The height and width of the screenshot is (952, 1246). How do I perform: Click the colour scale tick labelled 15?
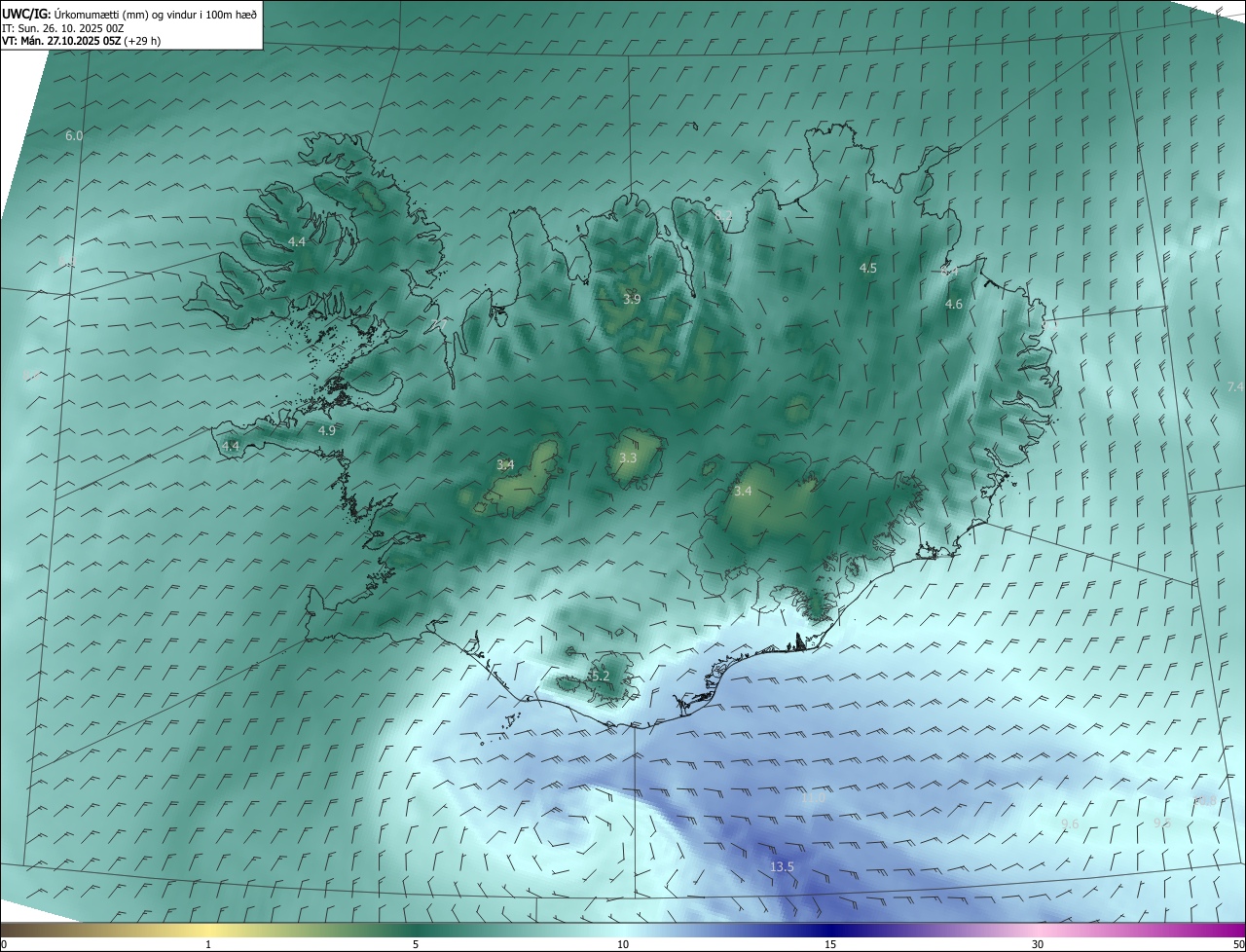(x=830, y=944)
